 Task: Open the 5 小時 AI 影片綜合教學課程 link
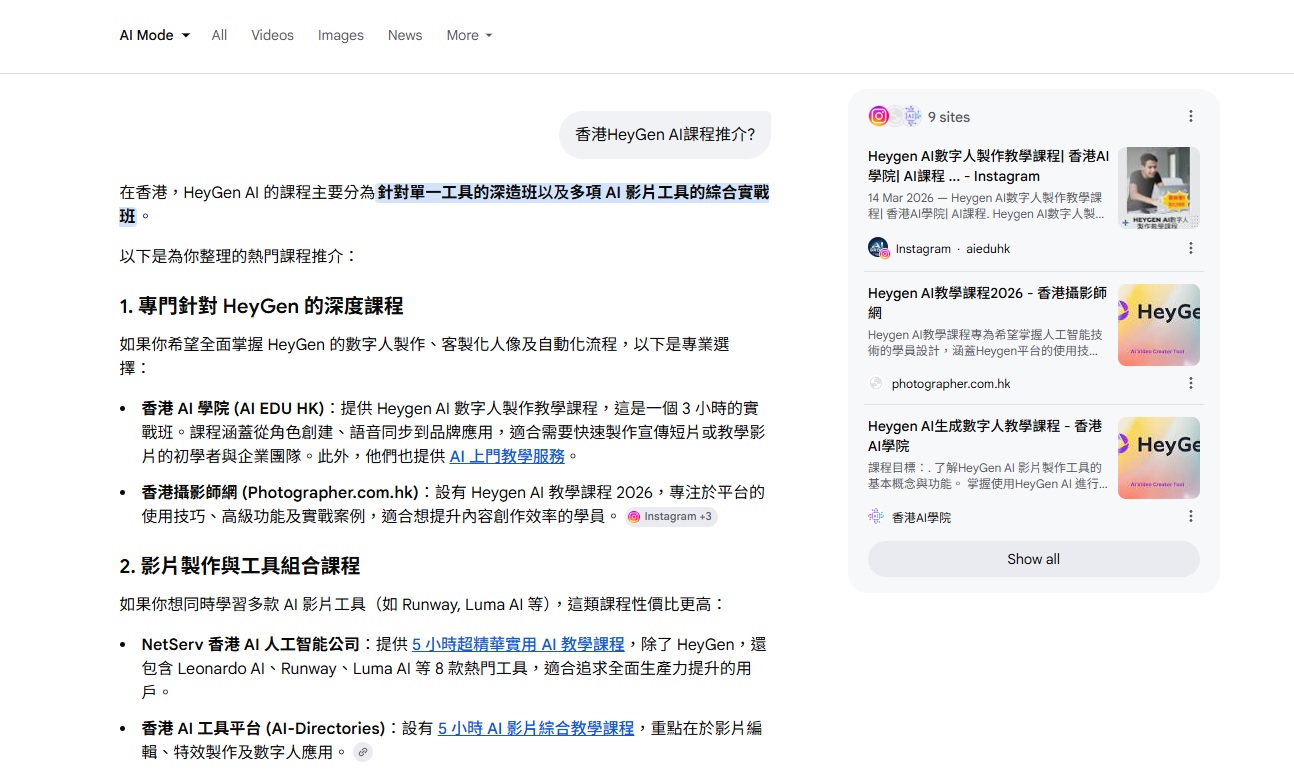(536, 728)
